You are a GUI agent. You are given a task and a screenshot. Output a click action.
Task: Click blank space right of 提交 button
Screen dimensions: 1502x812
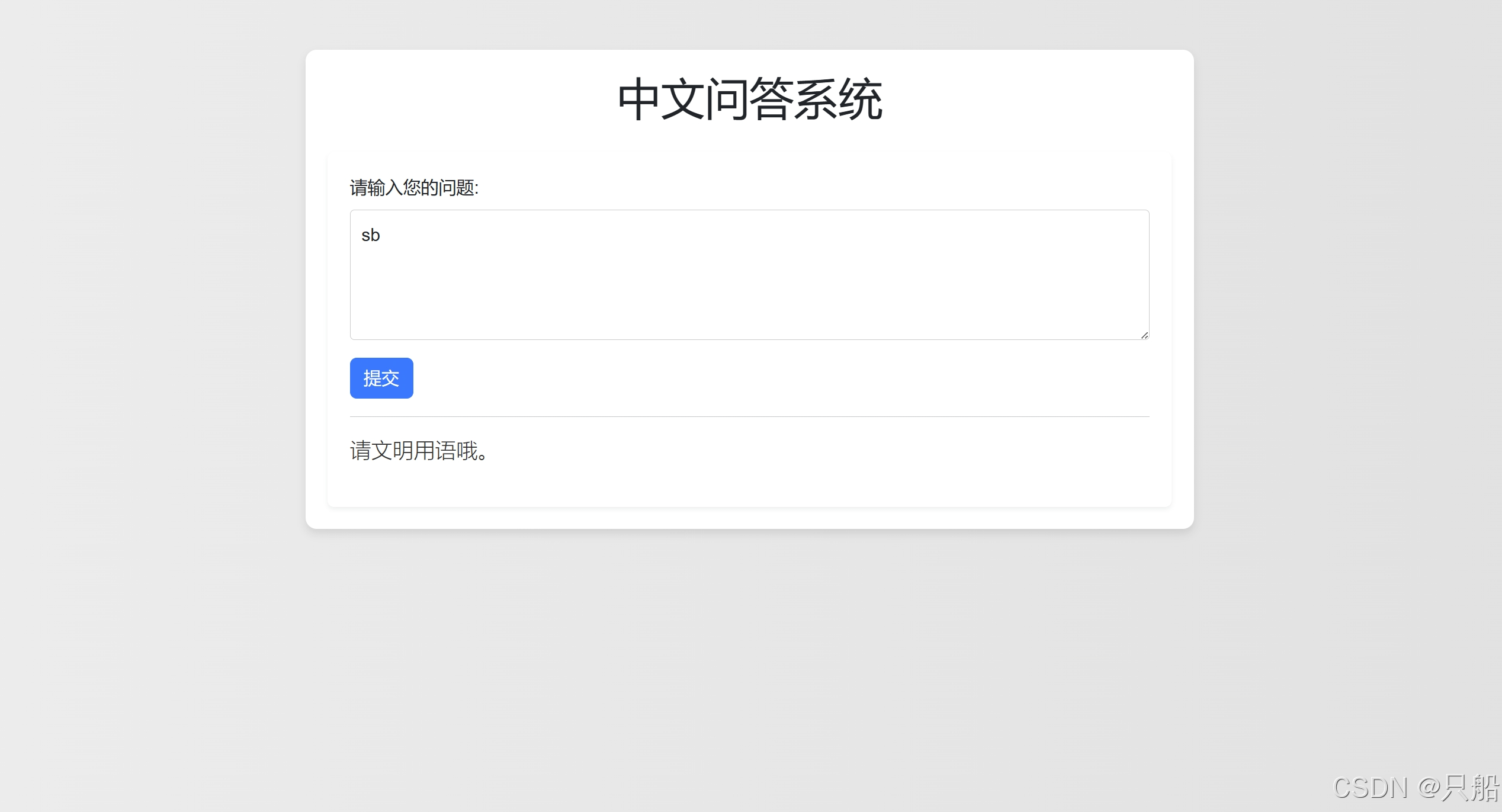(711, 378)
